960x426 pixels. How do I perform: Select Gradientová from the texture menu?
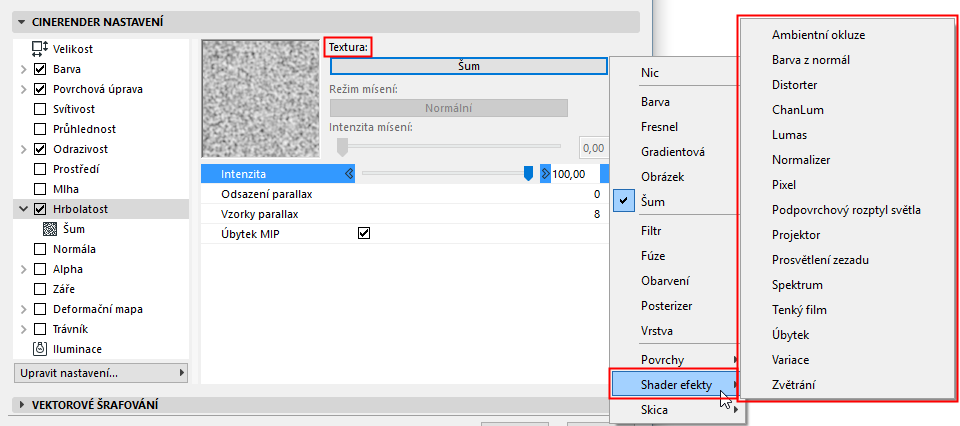click(x=675, y=152)
